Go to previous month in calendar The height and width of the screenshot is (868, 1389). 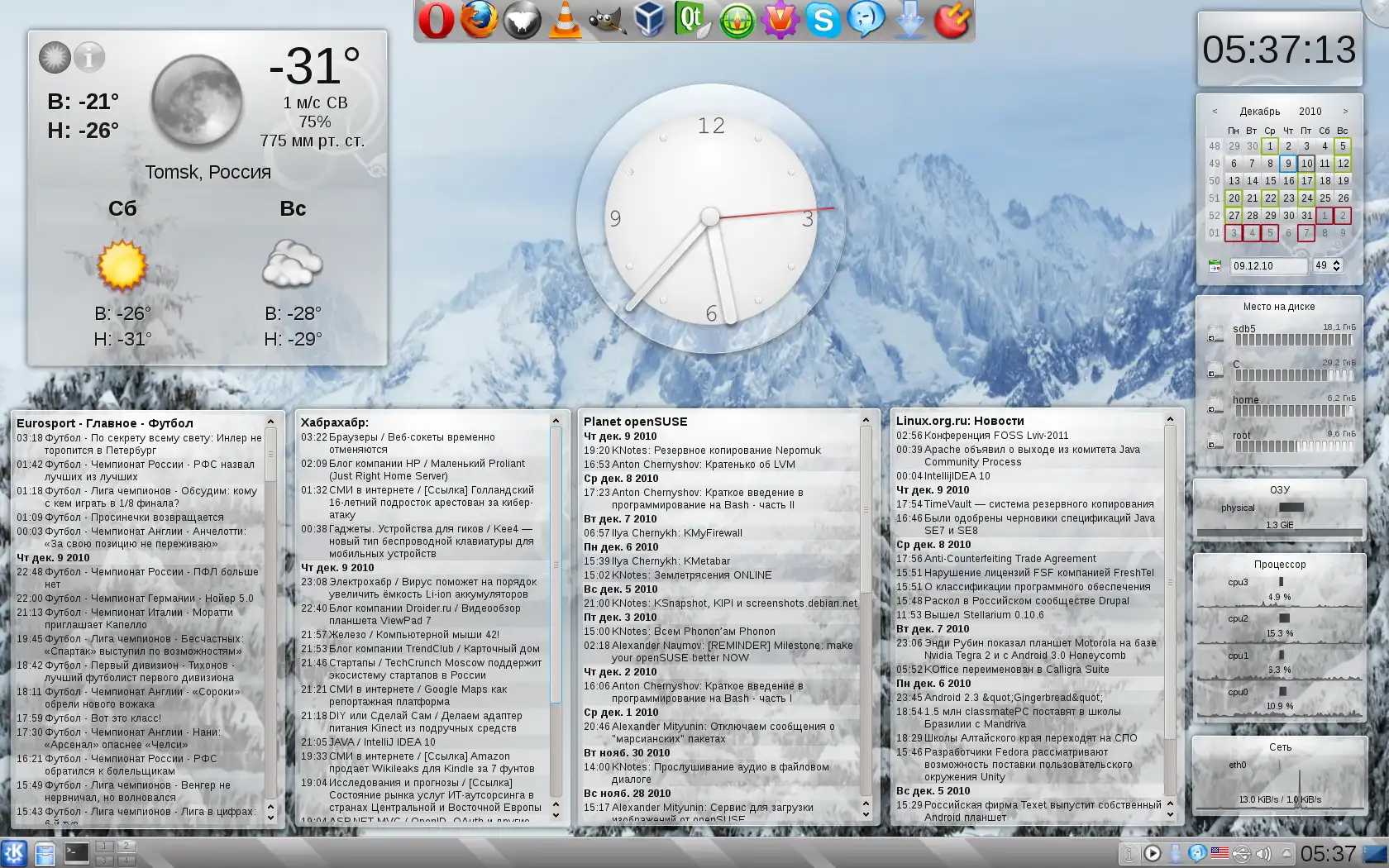[1215, 112]
